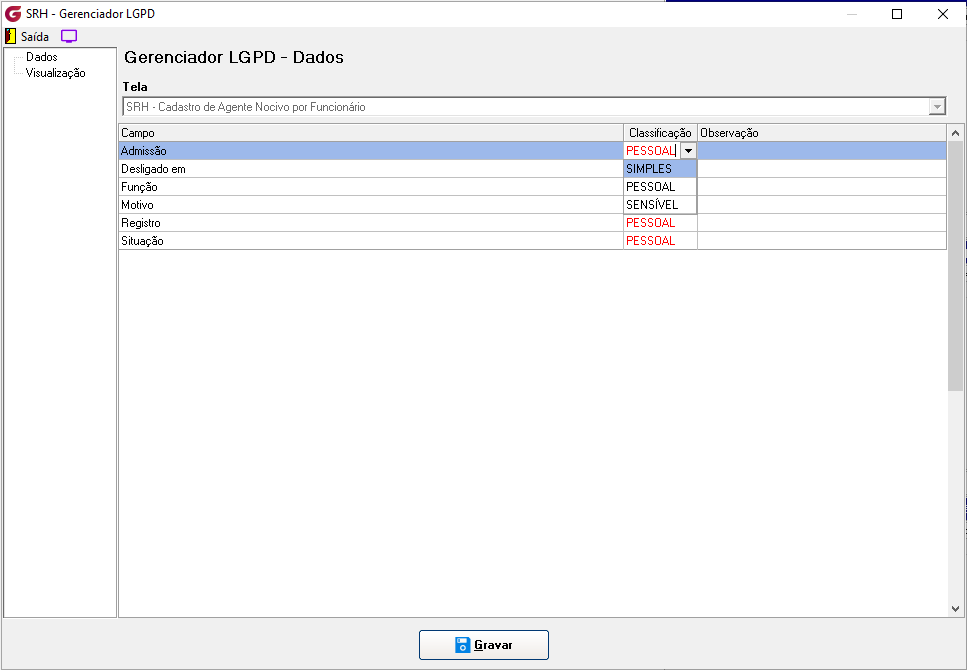967x670 pixels.
Task: Select Visualização in the left tree
Action: tap(56, 73)
